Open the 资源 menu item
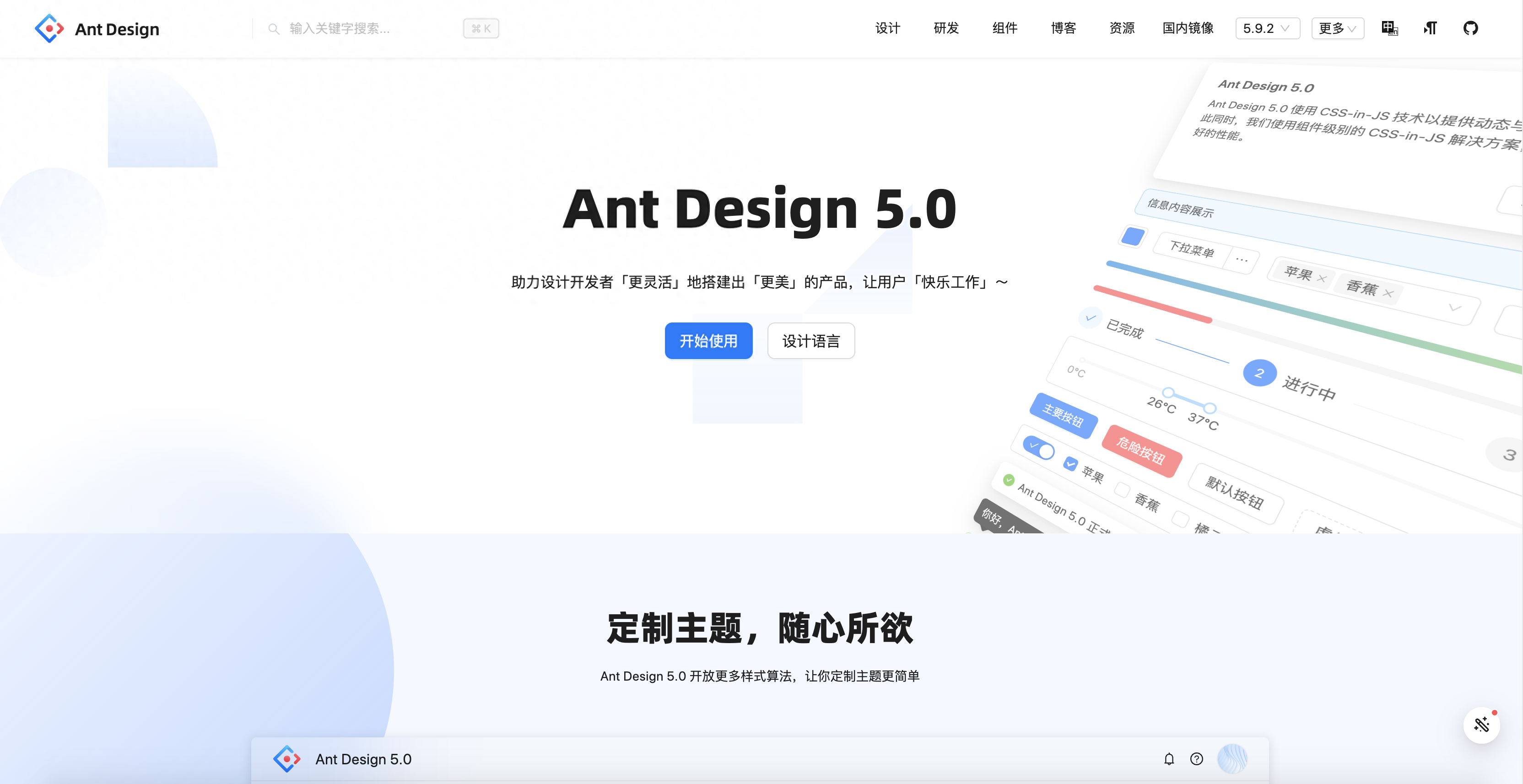 pos(1122,28)
